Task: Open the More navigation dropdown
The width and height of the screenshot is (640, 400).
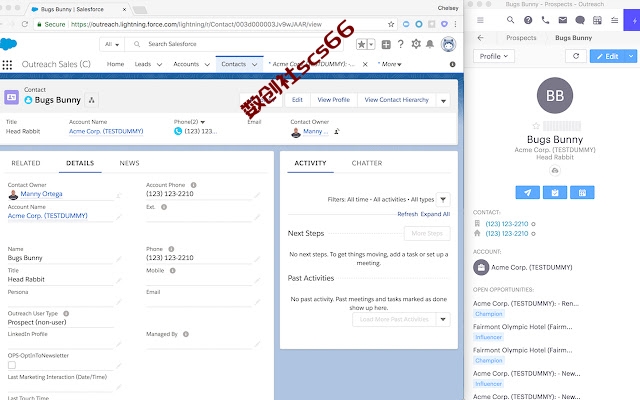Action: pos(390,64)
